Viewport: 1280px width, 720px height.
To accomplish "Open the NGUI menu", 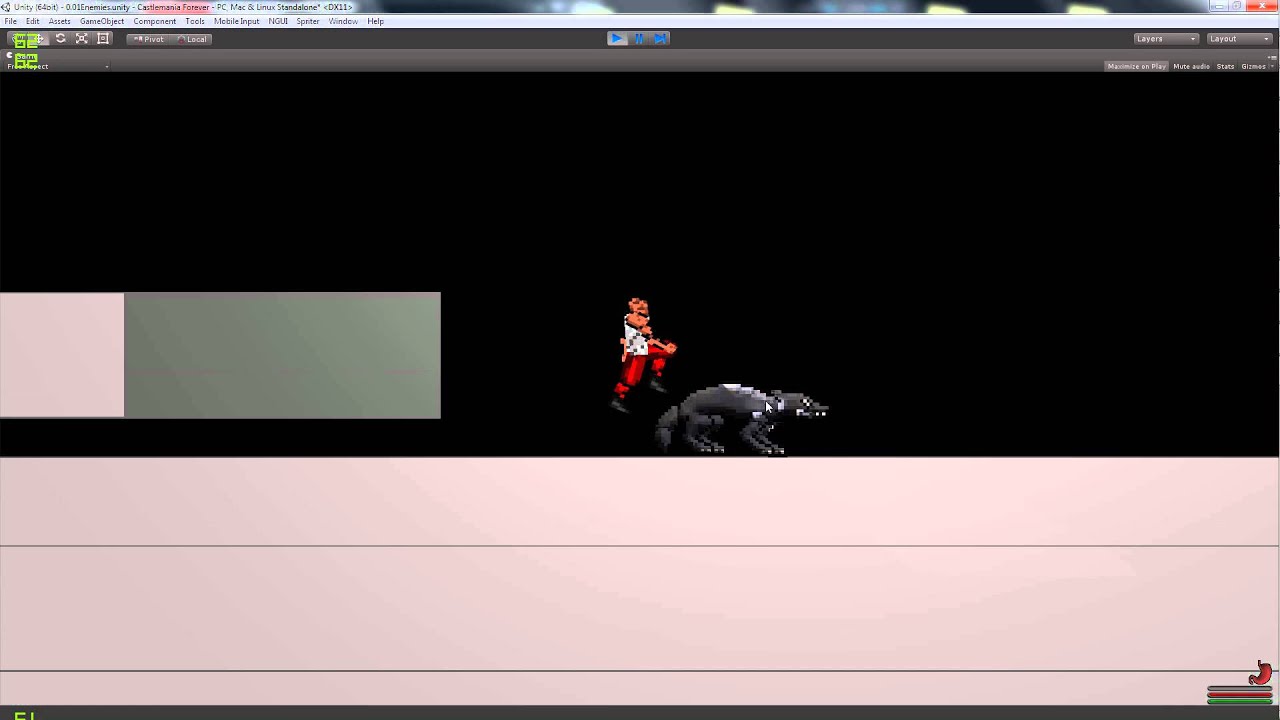I will 278,21.
